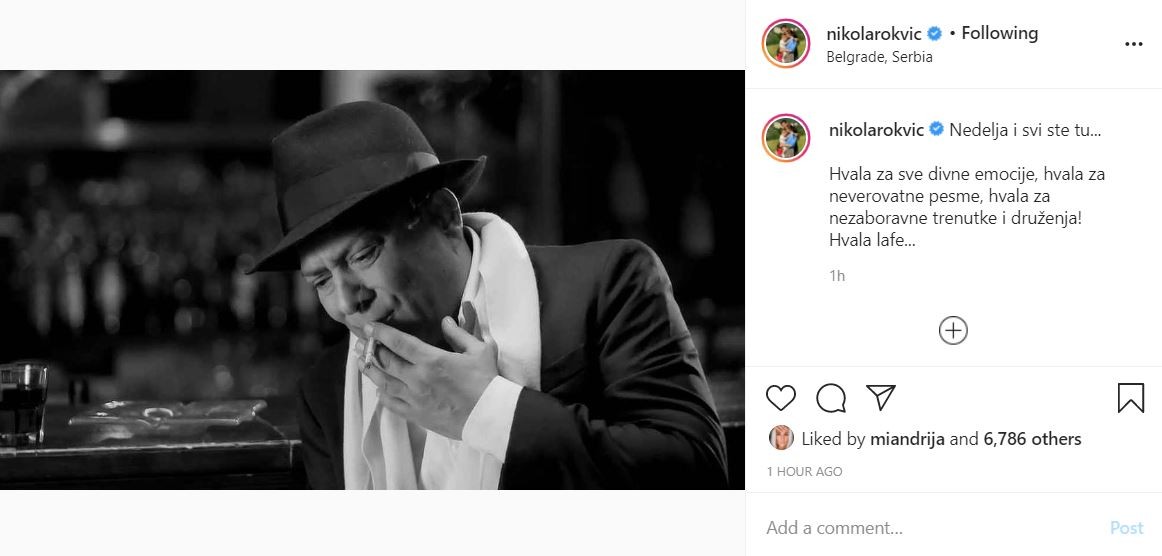Load more comments with the plus circle
Viewport: 1162px width, 556px height.
(953, 330)
